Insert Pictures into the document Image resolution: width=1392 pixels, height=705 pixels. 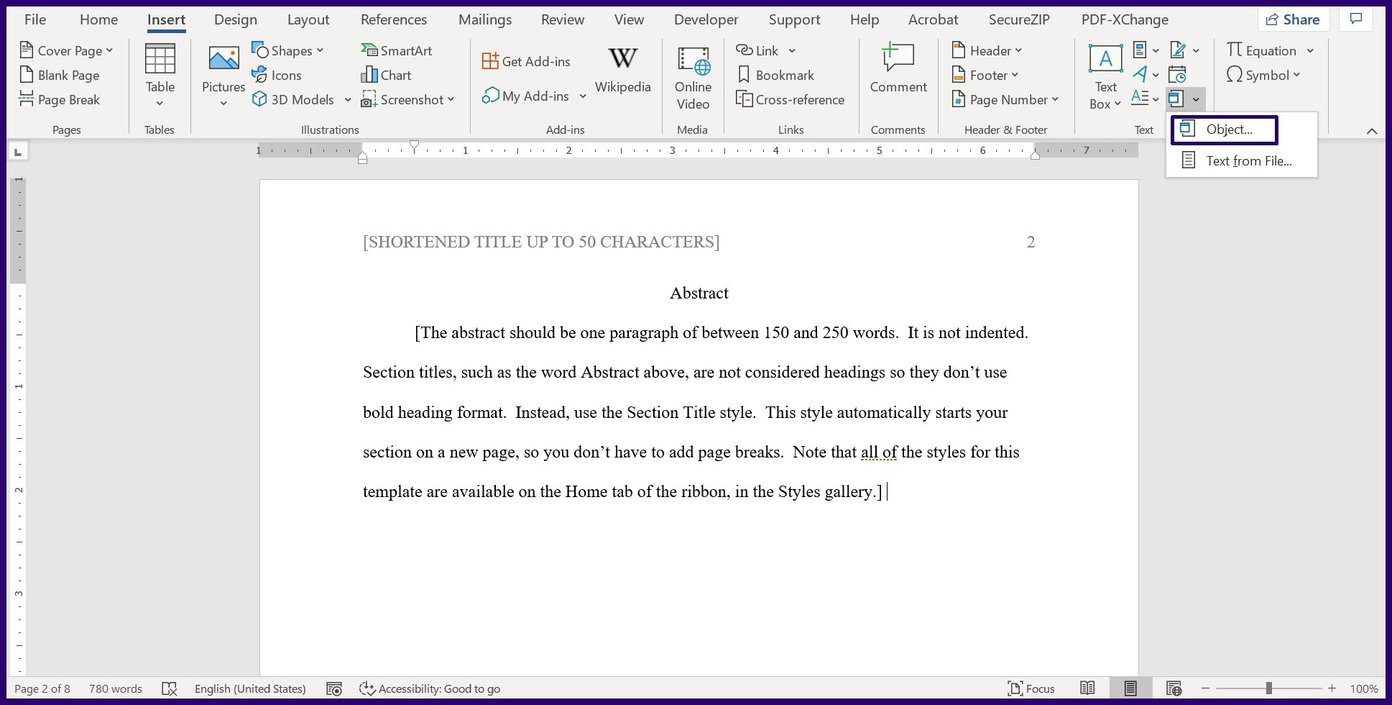pyautogui.click(x=223, y=75)
